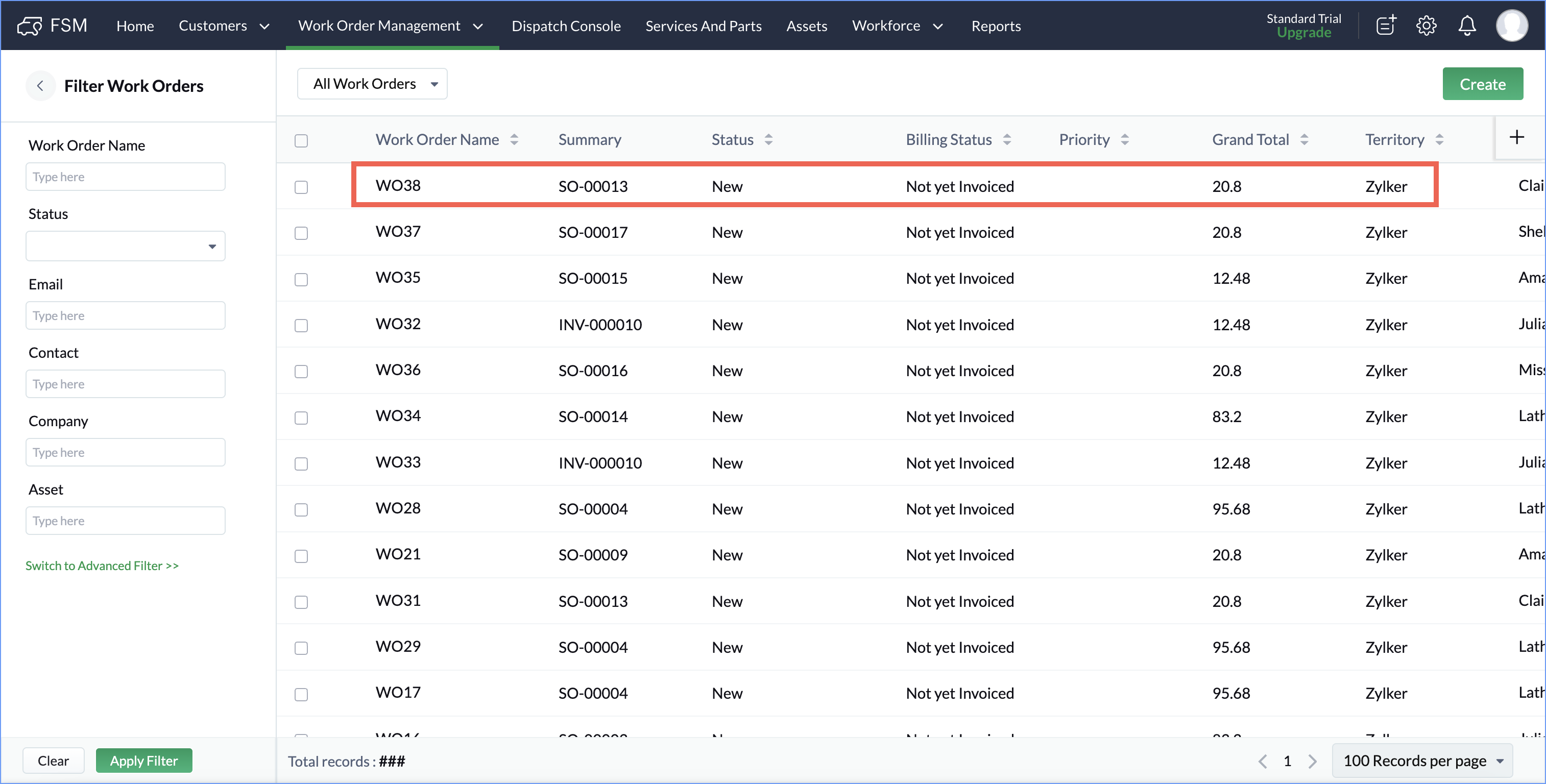This screenshot has height=784, width=1546.
Task: Open the All Work Orders dropdown
Action: pyautogui.click(x=372, y=84)
